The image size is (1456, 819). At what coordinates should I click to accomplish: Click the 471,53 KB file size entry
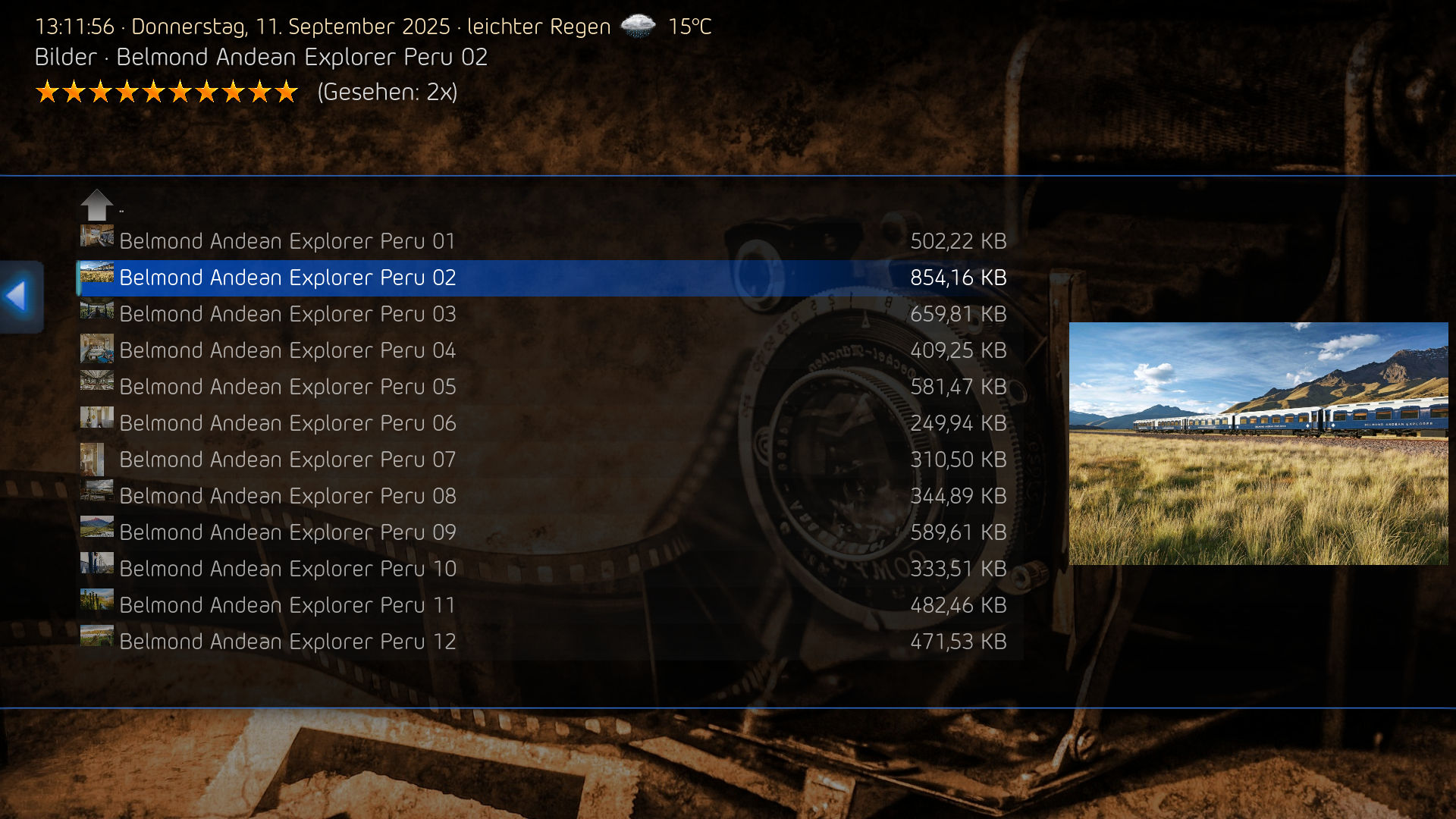959,642
